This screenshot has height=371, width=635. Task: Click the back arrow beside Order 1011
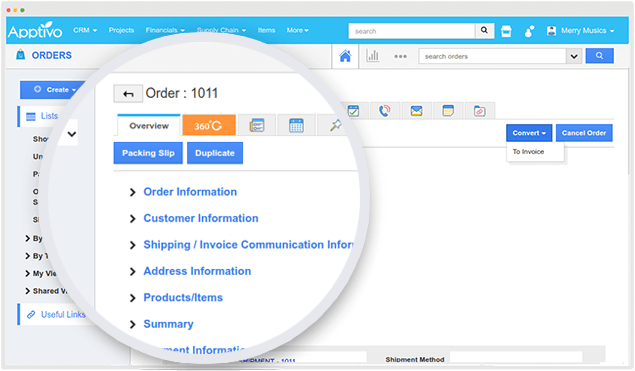click(128, 94)
